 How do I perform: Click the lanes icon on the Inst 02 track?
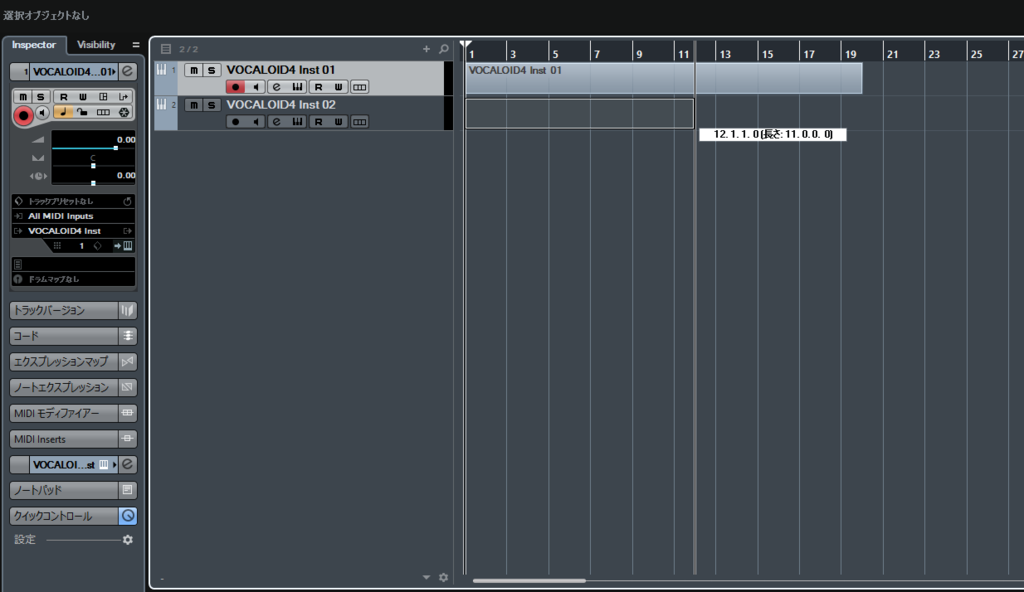[x=359, y=122]
